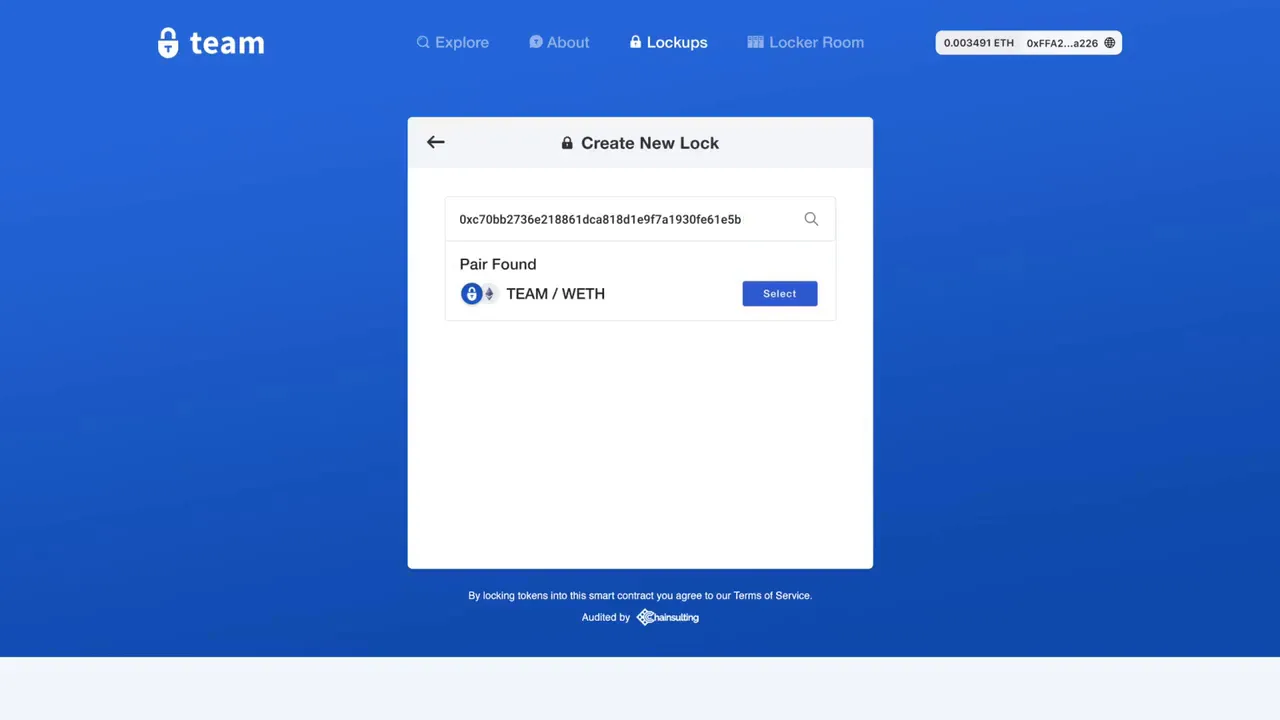Click the Pair Found label

pyautogui.click(x=498, y=264)
